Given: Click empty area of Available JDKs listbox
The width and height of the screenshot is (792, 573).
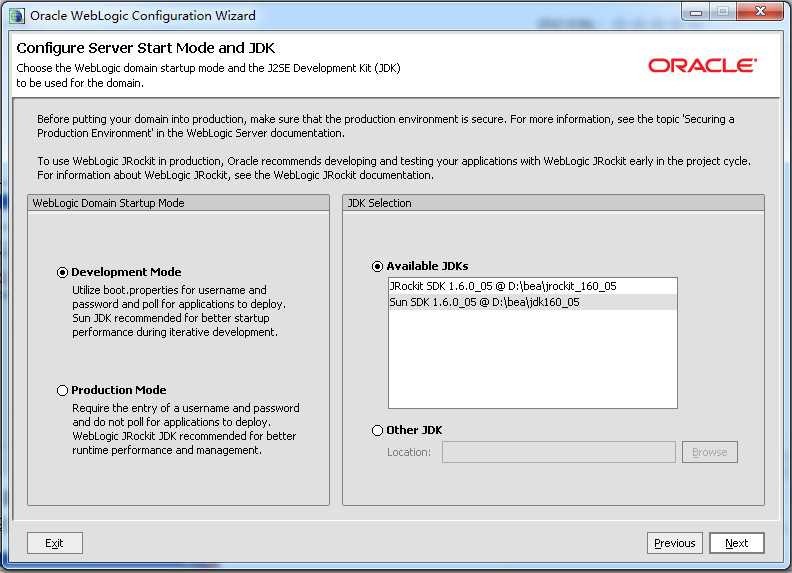Looking at the screenshot, I should coord(533,359).
